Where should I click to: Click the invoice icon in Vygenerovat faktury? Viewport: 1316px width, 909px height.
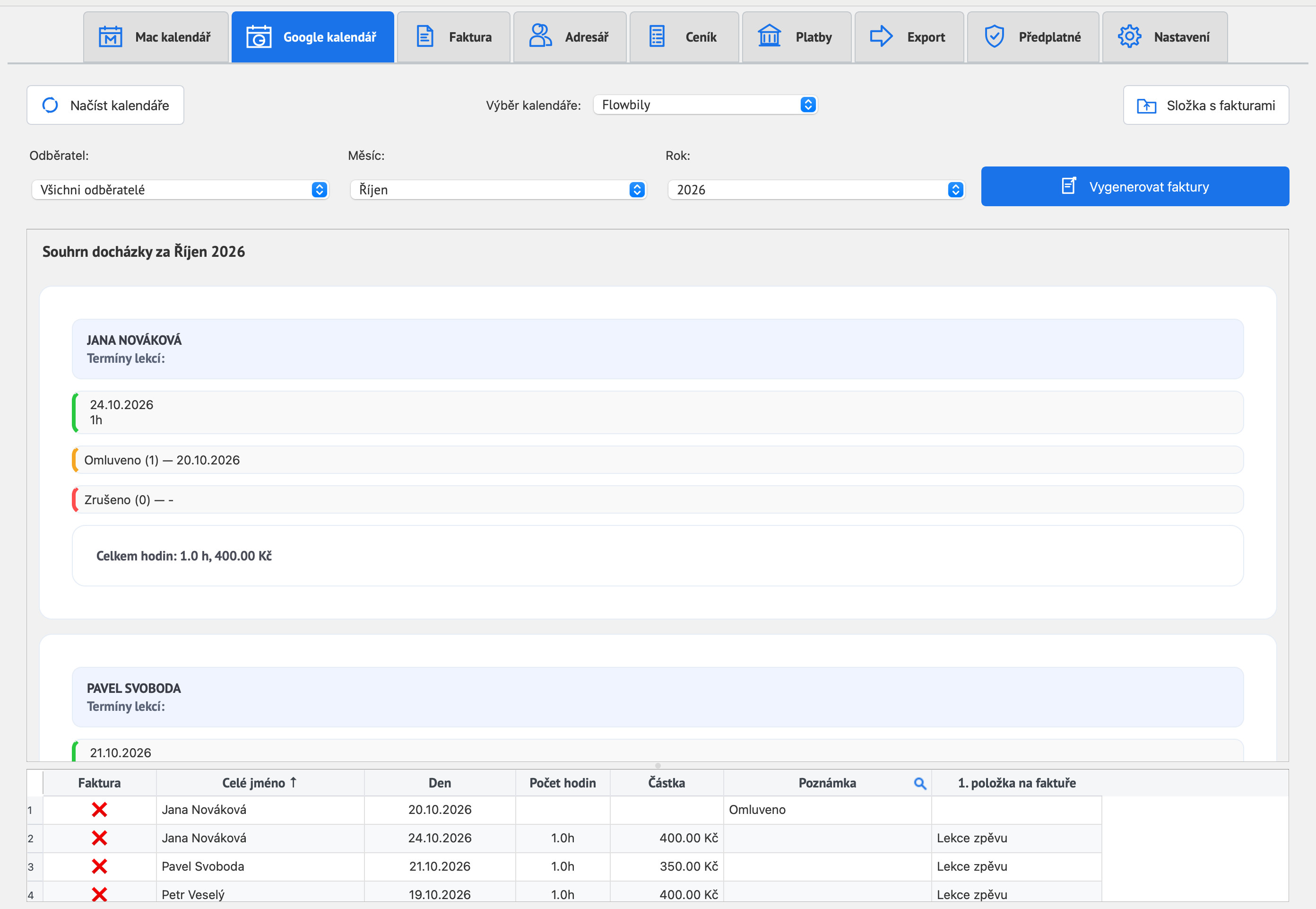[1069, 186]
